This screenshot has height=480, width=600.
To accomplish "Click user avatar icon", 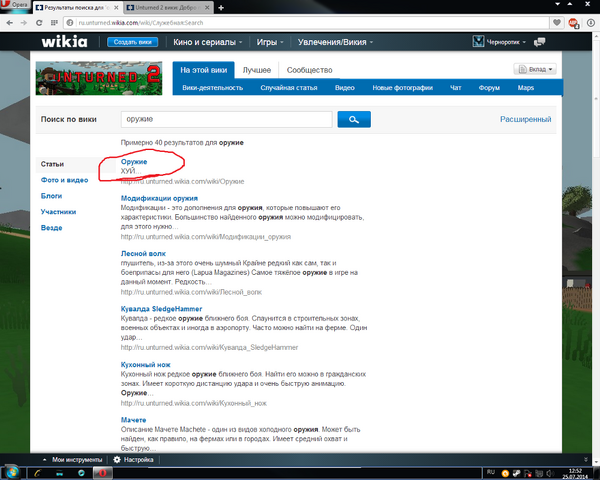I will pos(478,41).
